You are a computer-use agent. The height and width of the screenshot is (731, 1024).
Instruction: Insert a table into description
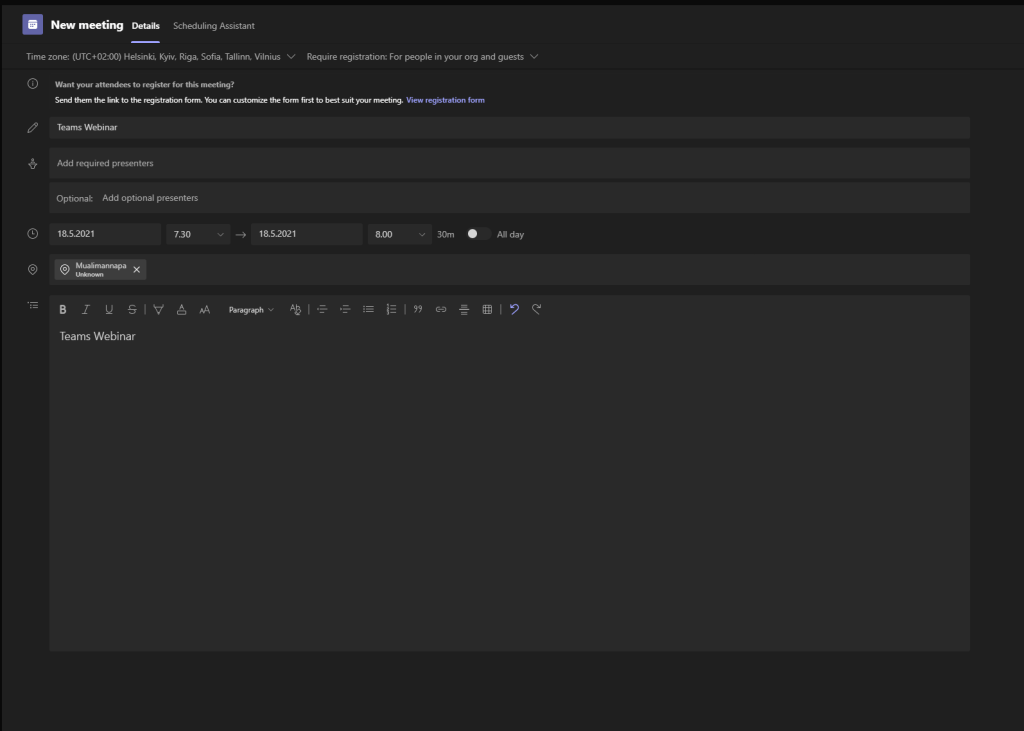click(487, 310)
